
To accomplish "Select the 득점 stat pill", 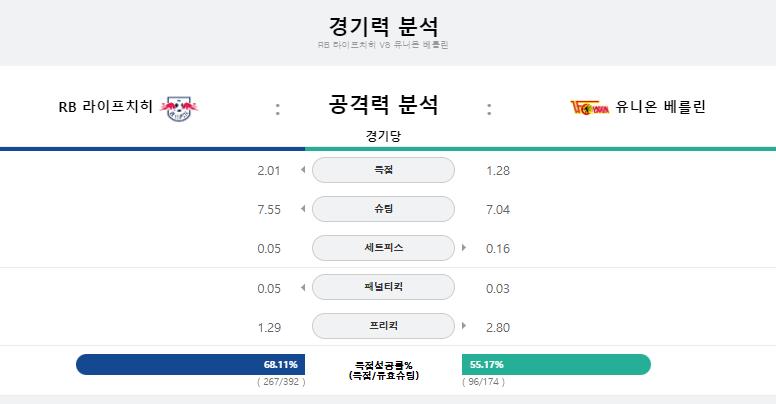I will pos(384,170).
